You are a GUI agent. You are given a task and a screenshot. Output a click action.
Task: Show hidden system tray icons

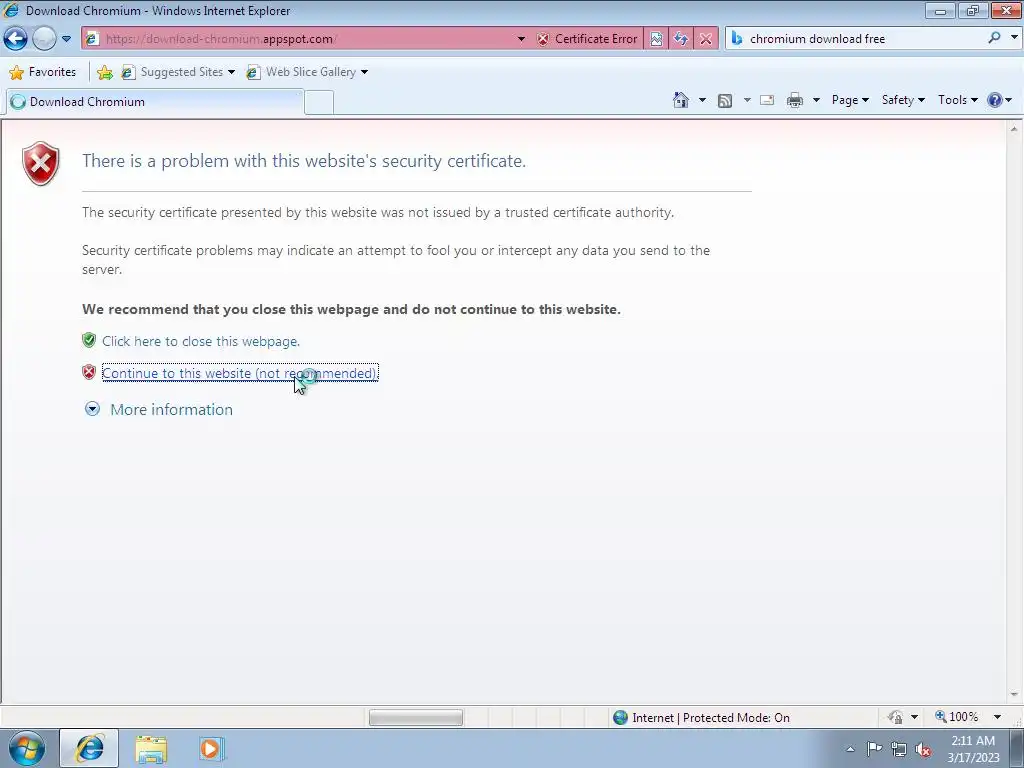click(x=850, y=749)
